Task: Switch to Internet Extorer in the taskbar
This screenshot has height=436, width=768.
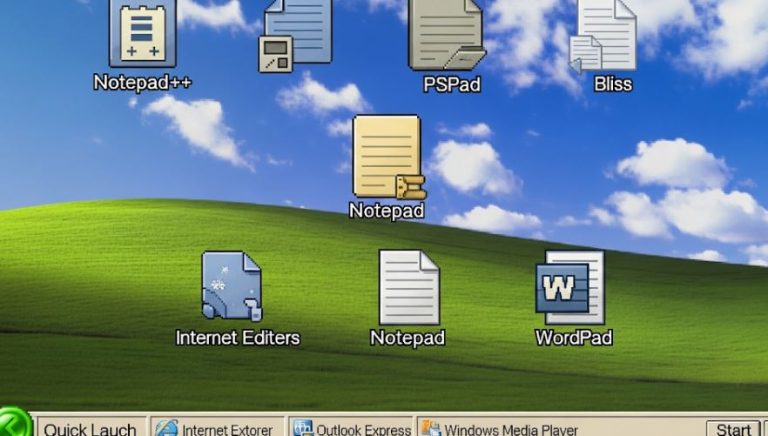Action: [x=217, y=427]
